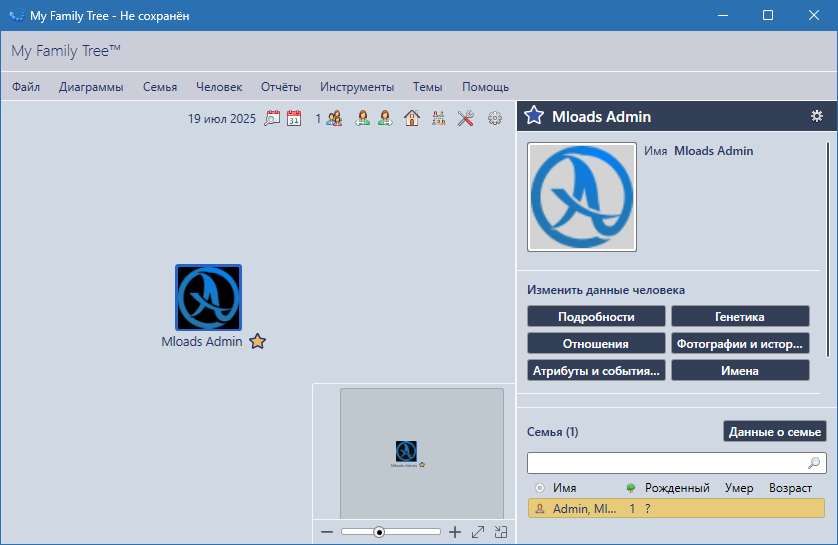The width and height of the screenshot is (838, 545).
Task: Click the right panel vertical scrollbar
Action: tap(828, 250)
